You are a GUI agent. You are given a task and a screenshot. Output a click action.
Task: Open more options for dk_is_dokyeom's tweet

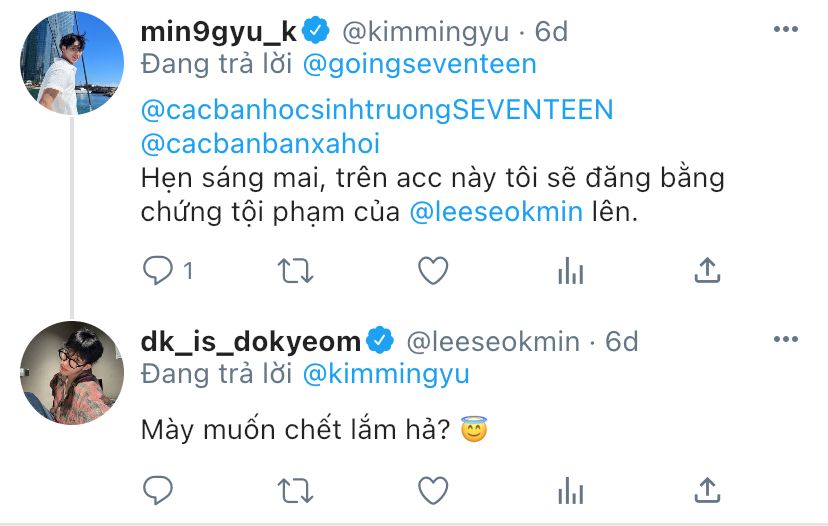(x=786, y=341)
